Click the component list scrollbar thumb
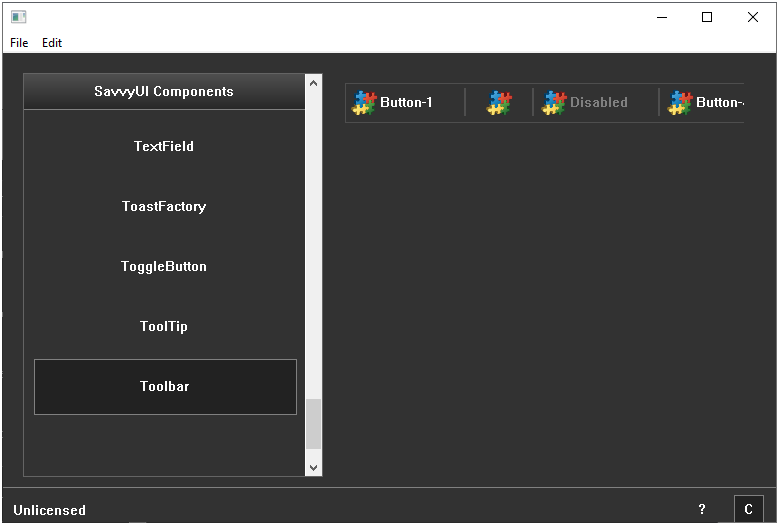Image resolution: width=778 pixels, height=524 pixels. 314,424
